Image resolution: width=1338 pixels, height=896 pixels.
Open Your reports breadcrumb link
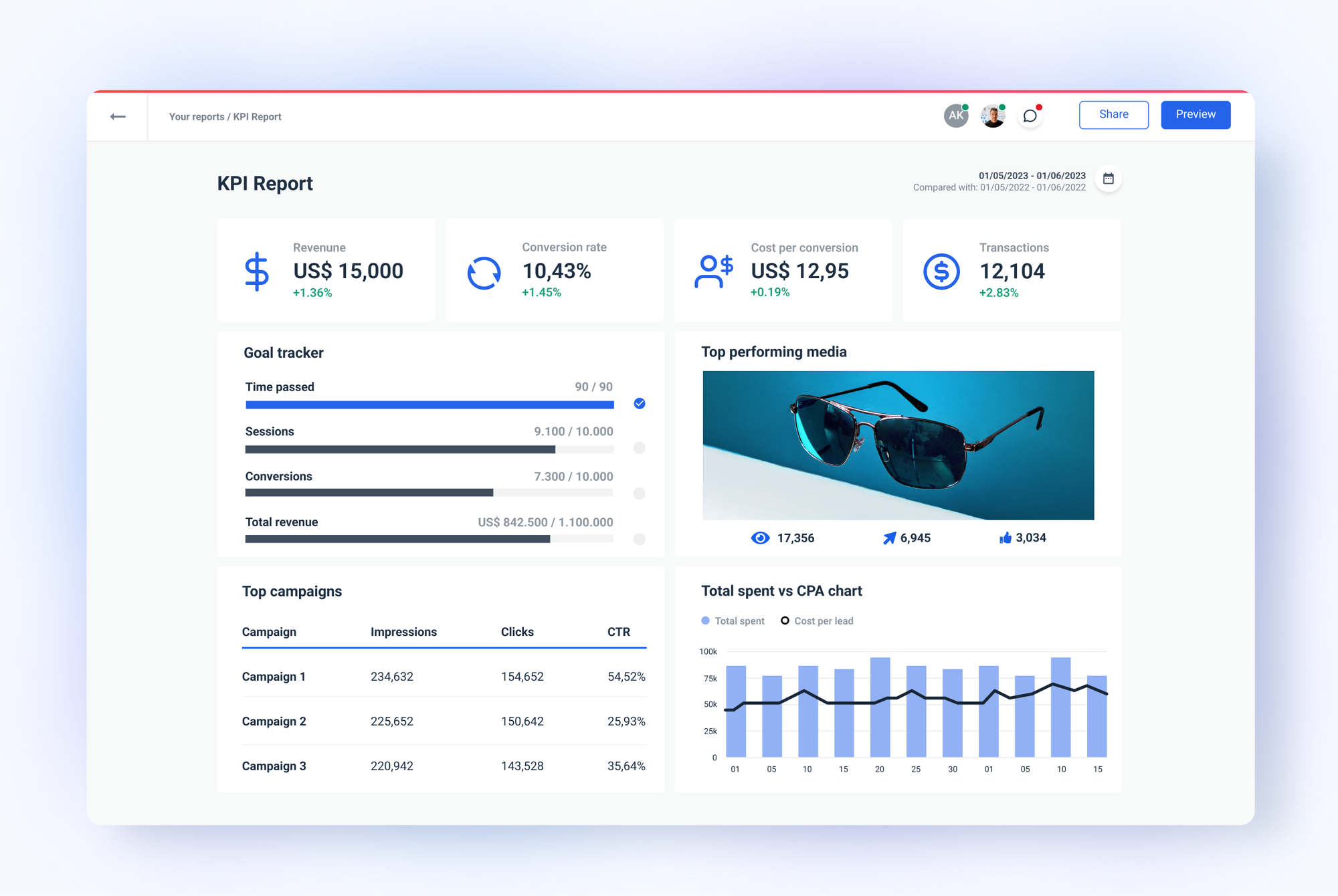click(x=197, y=116)
